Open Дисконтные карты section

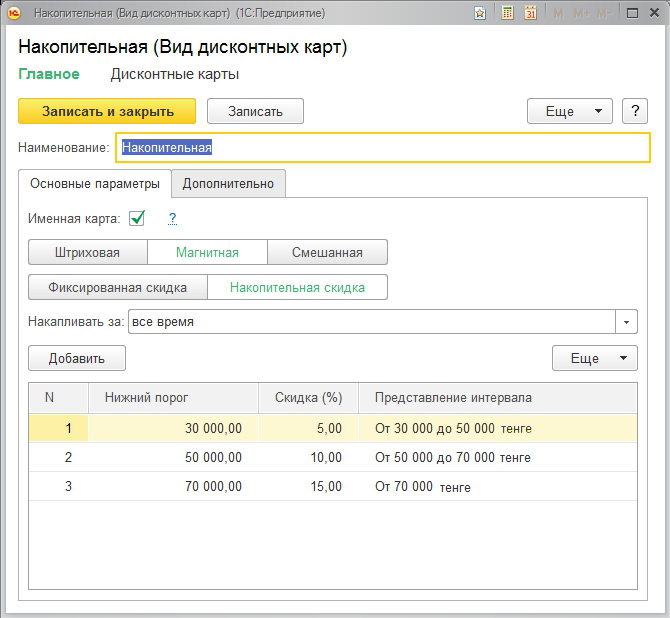[x=175, y=74]
